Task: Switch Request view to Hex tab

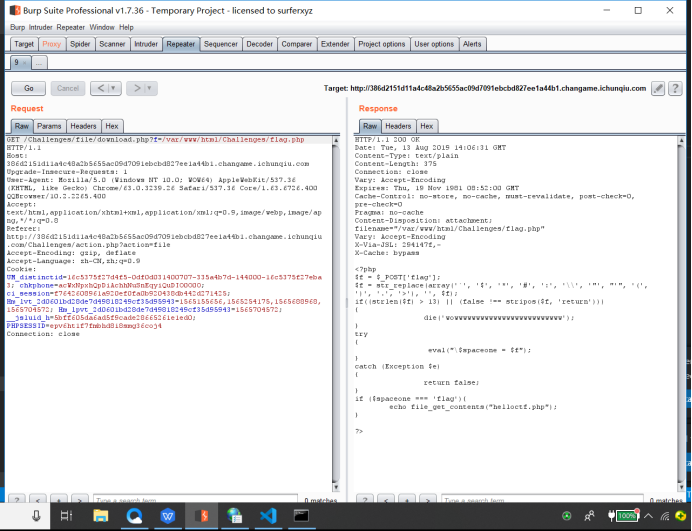Action: pos(112,126)
